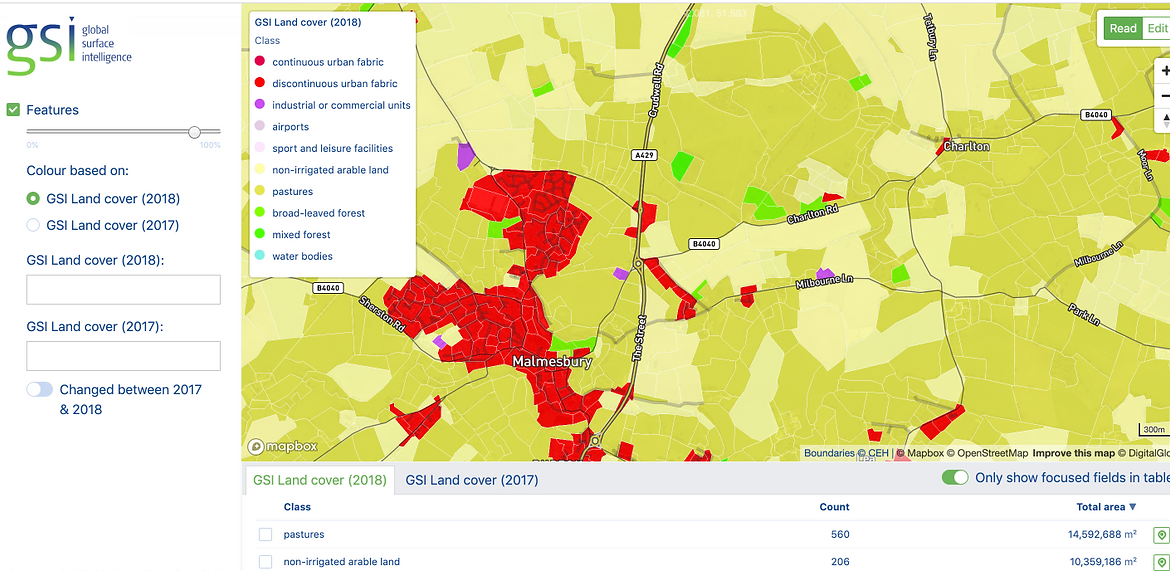The image size is (1170, 571).
Task: Click discontinuous urban fabric legend marker
Action: coord(260,84)
